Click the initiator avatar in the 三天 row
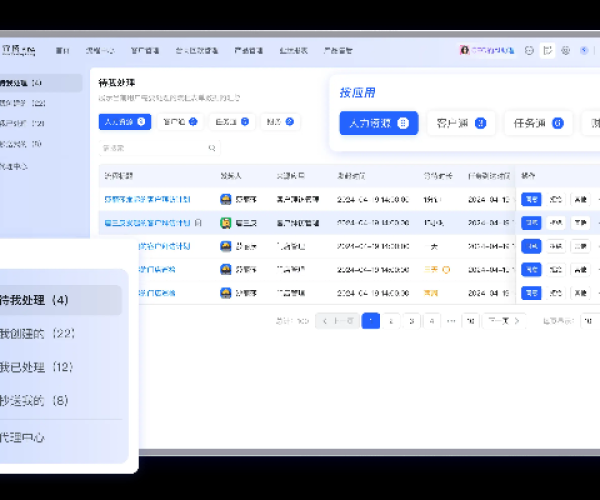Screen dimensions: 600x500 226,270
